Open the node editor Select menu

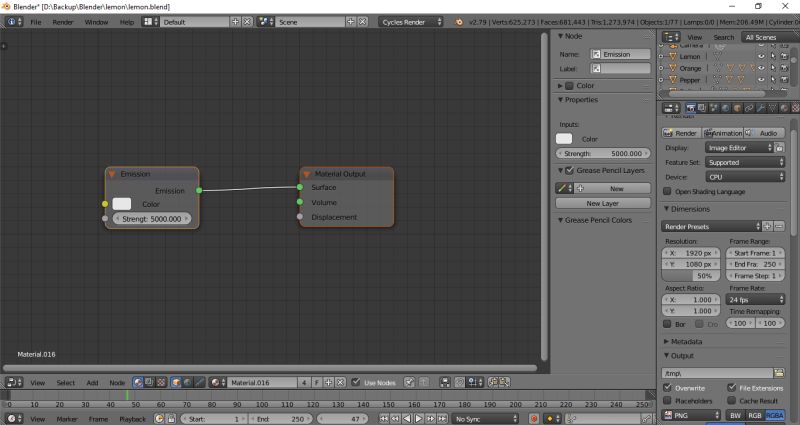tap(65, 382)
